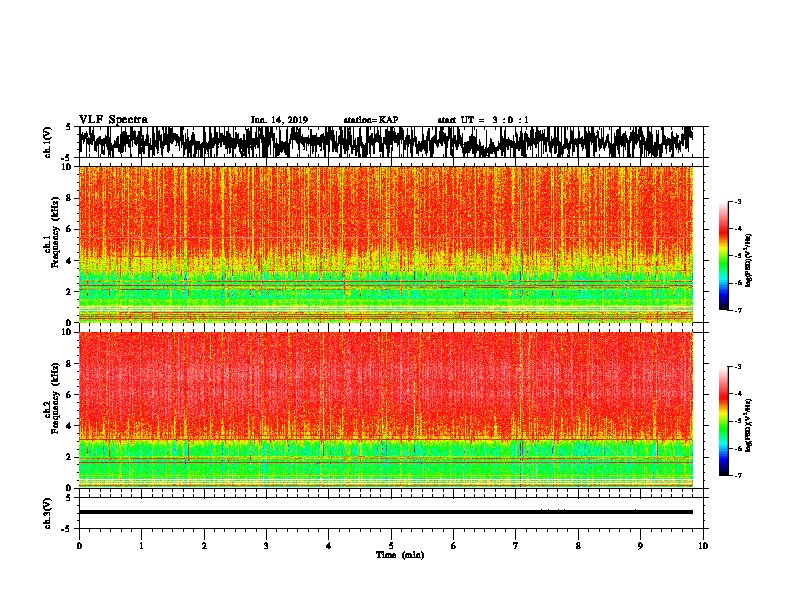Click the start UT time label

coord(483,120)
